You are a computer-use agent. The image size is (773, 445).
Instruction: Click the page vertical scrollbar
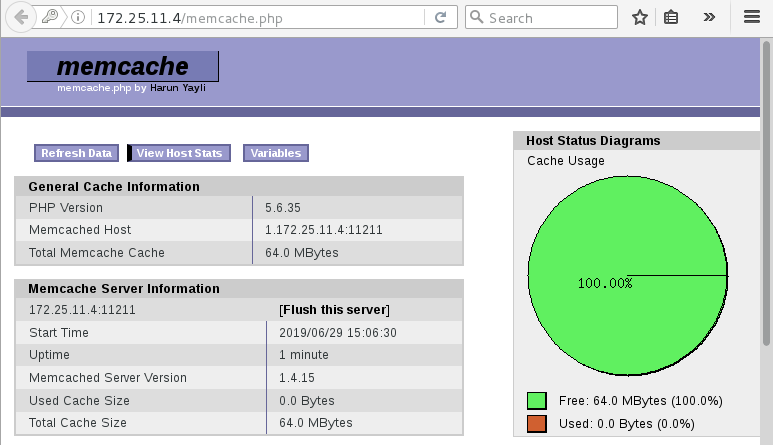tap(766, 193)
